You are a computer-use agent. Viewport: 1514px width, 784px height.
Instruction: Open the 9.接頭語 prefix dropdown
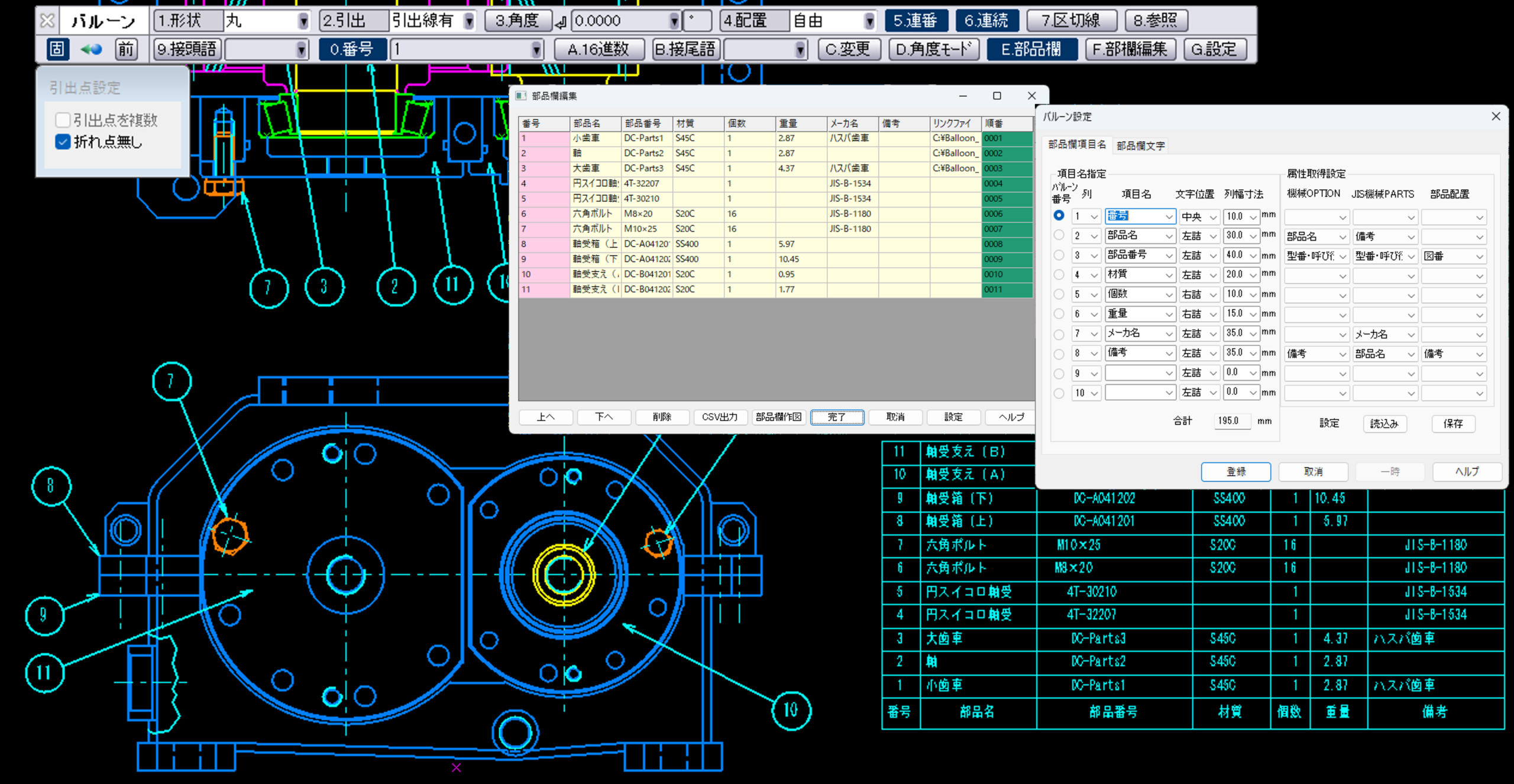coord(302,49)
